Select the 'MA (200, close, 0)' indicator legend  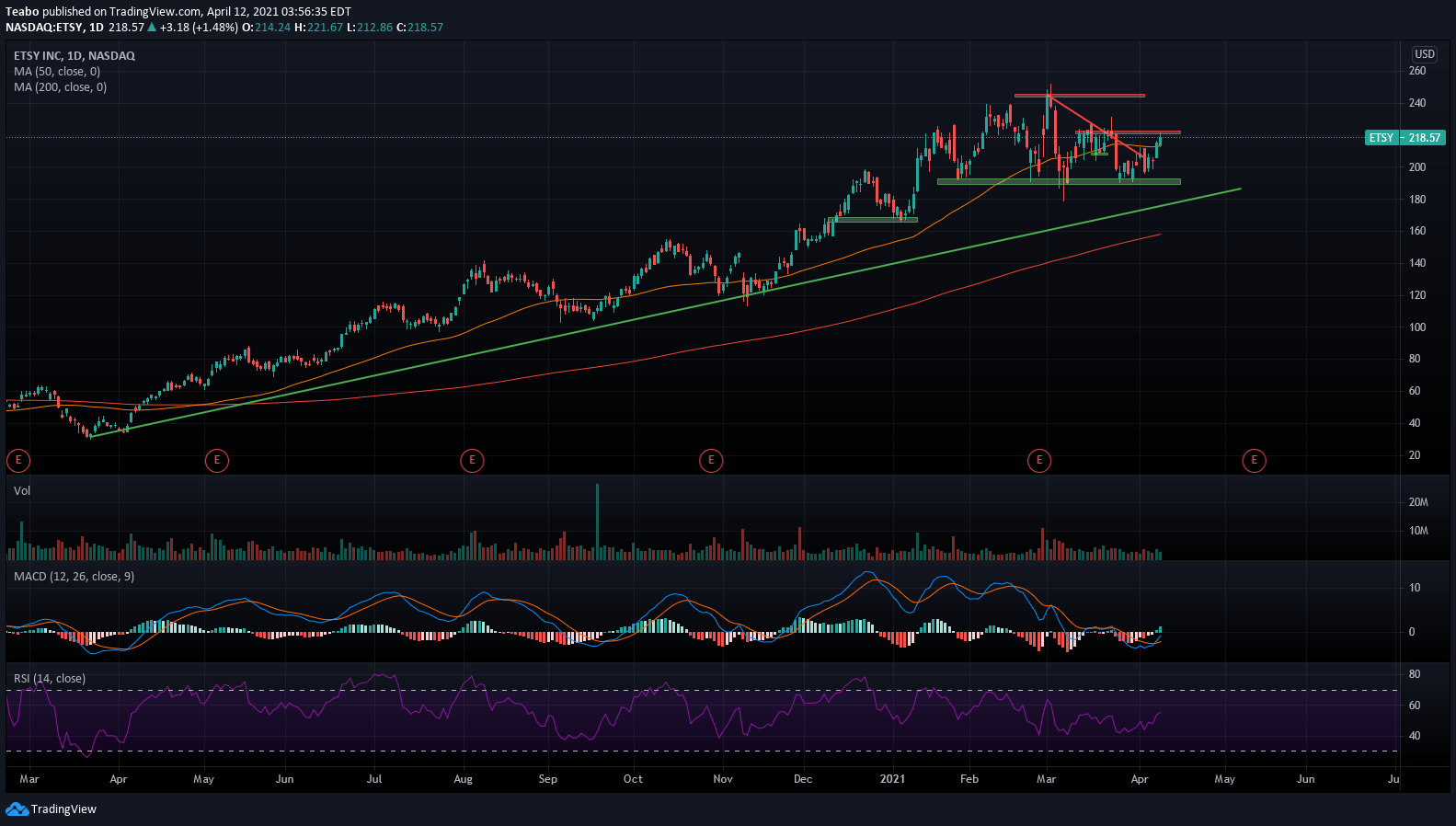tap(60, 87)
